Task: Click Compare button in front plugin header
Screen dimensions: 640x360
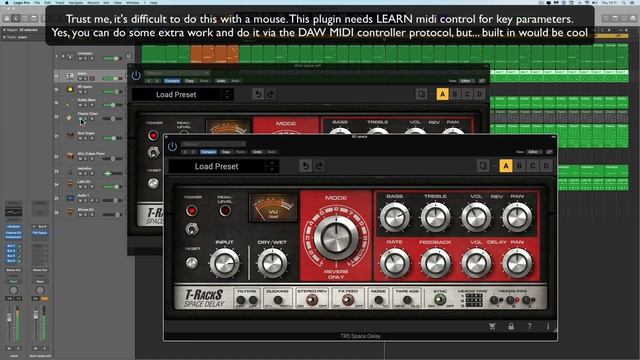Action: pos(208,152)
